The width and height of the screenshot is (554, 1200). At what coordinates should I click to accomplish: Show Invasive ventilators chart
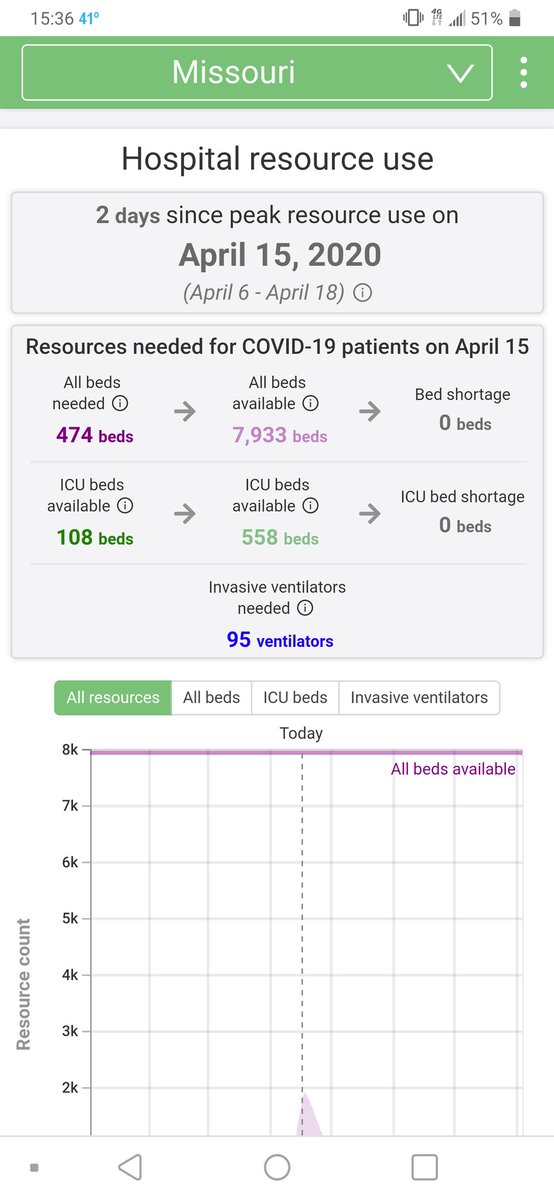point(419,697)
